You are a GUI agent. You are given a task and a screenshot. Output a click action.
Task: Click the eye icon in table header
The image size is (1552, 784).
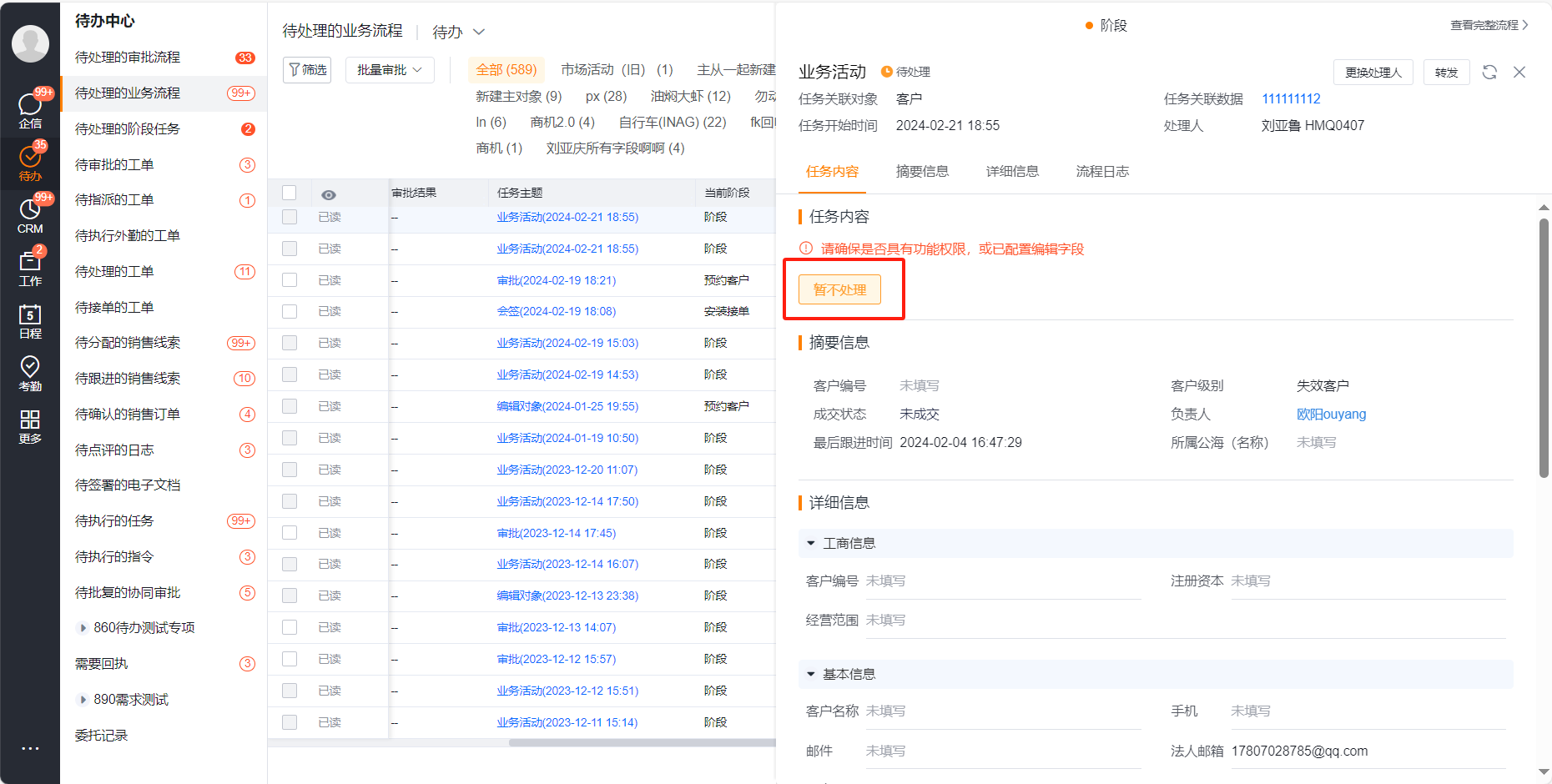point(329,194)
